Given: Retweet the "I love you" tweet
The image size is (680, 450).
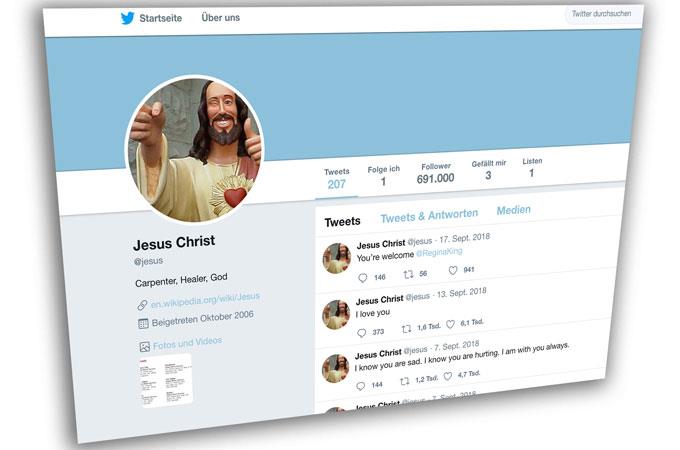Looking at the screenshot, I should 406,329.
